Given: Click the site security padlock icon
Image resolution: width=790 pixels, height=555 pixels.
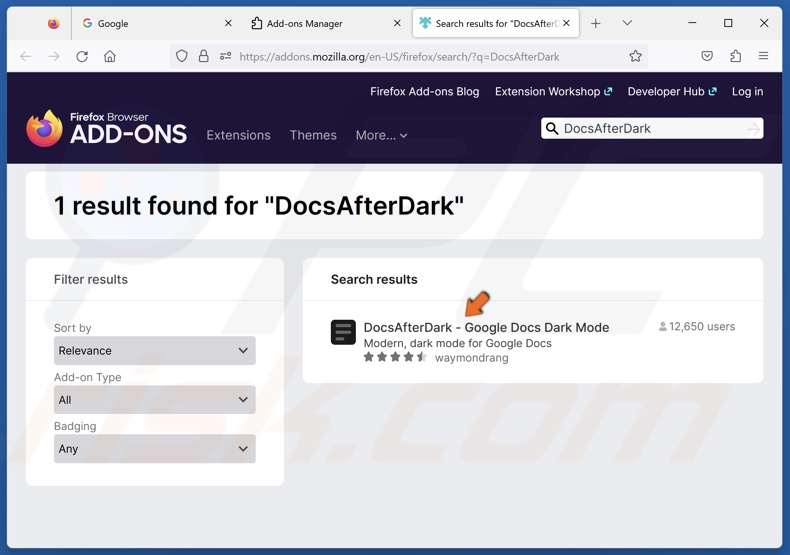Looking at the screenshot, I should (x=204, y=56).
